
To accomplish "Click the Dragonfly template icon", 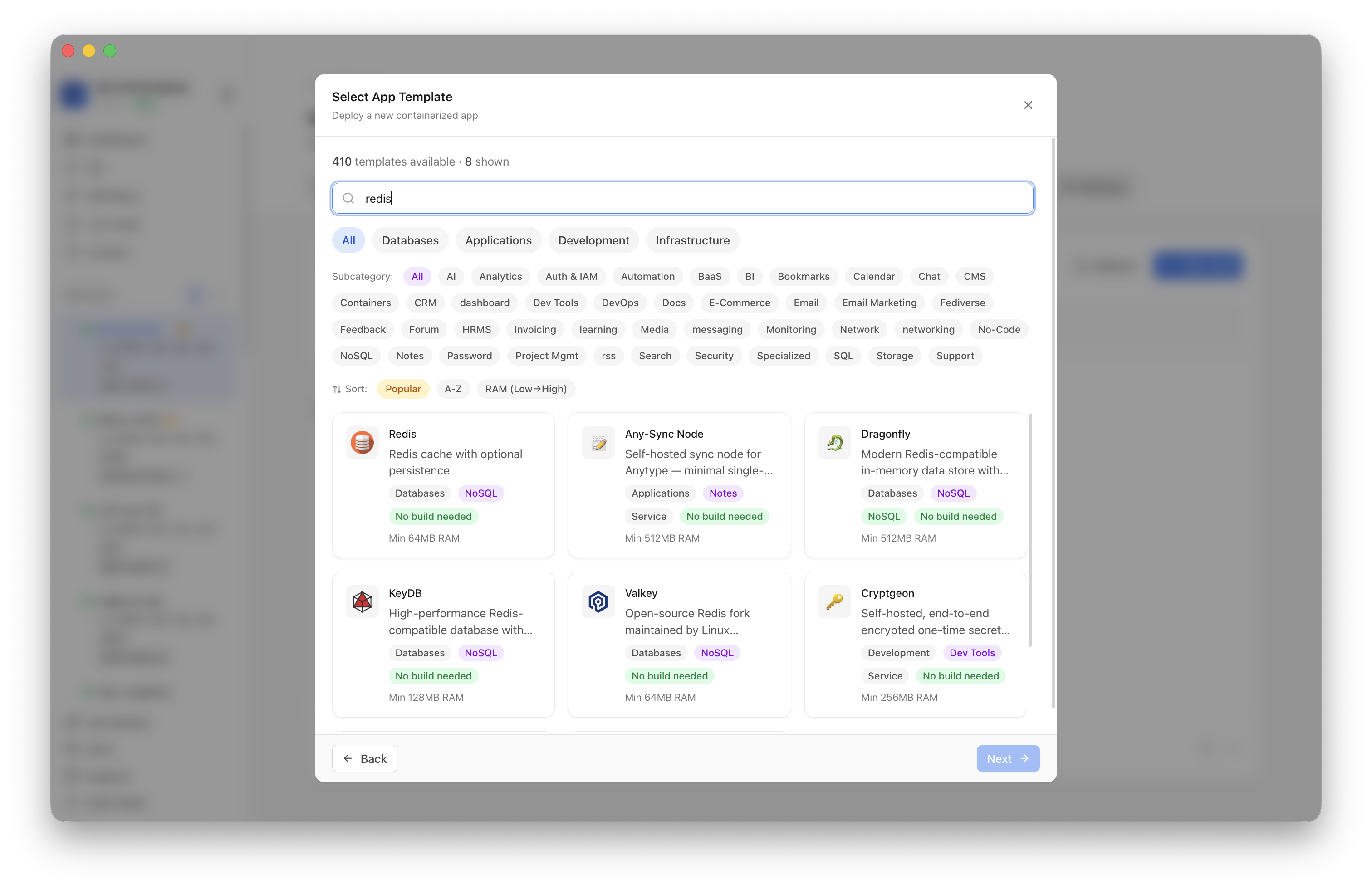I will click(x=834, y=443).
